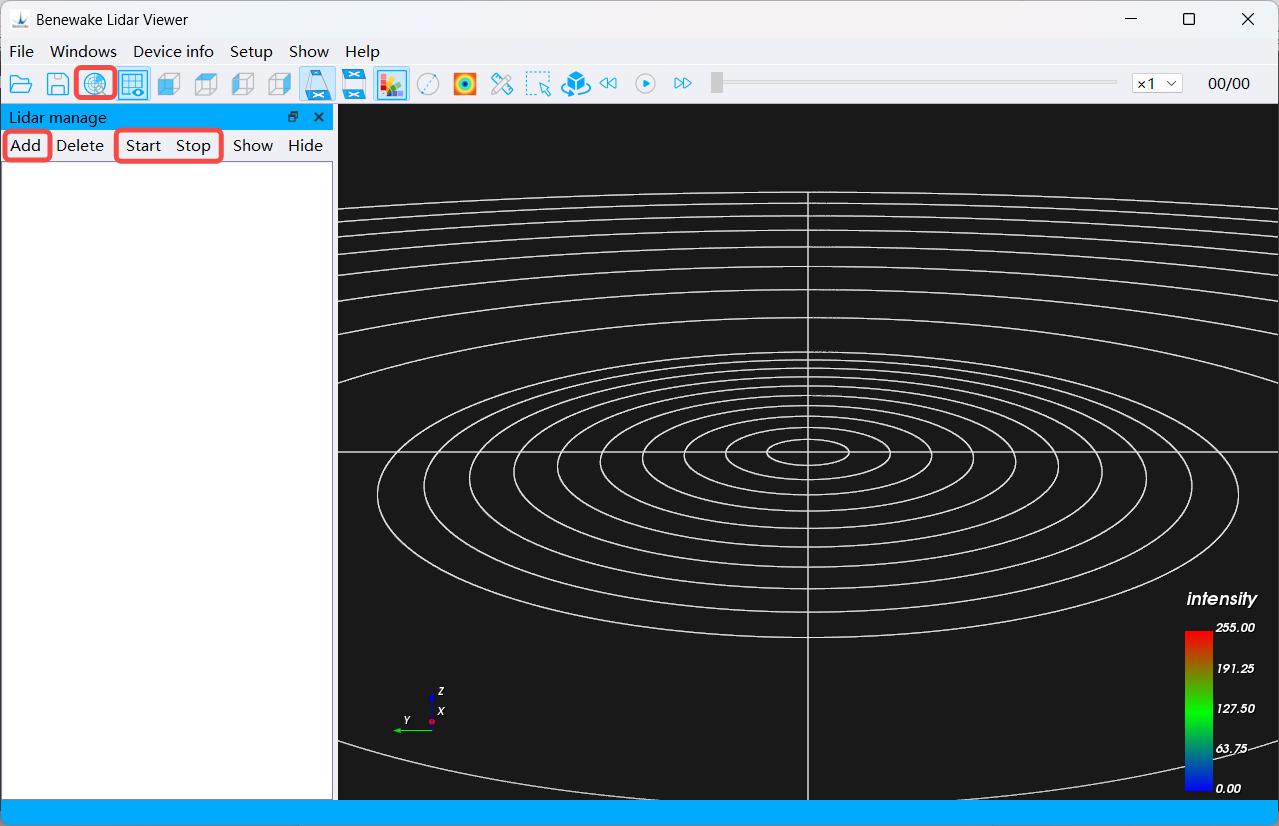Click the play button in toolbar

coord(646,84)
